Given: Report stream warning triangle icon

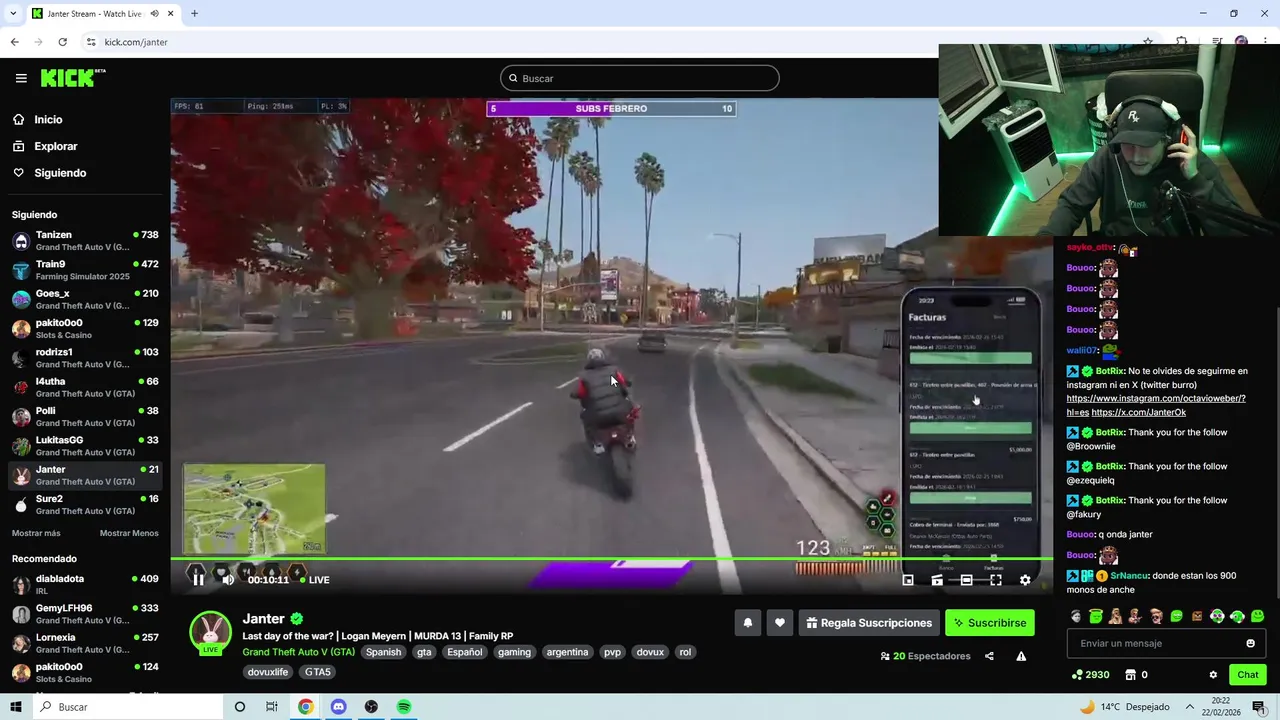Looking at the screenshot, I should tap(1021, 656).
